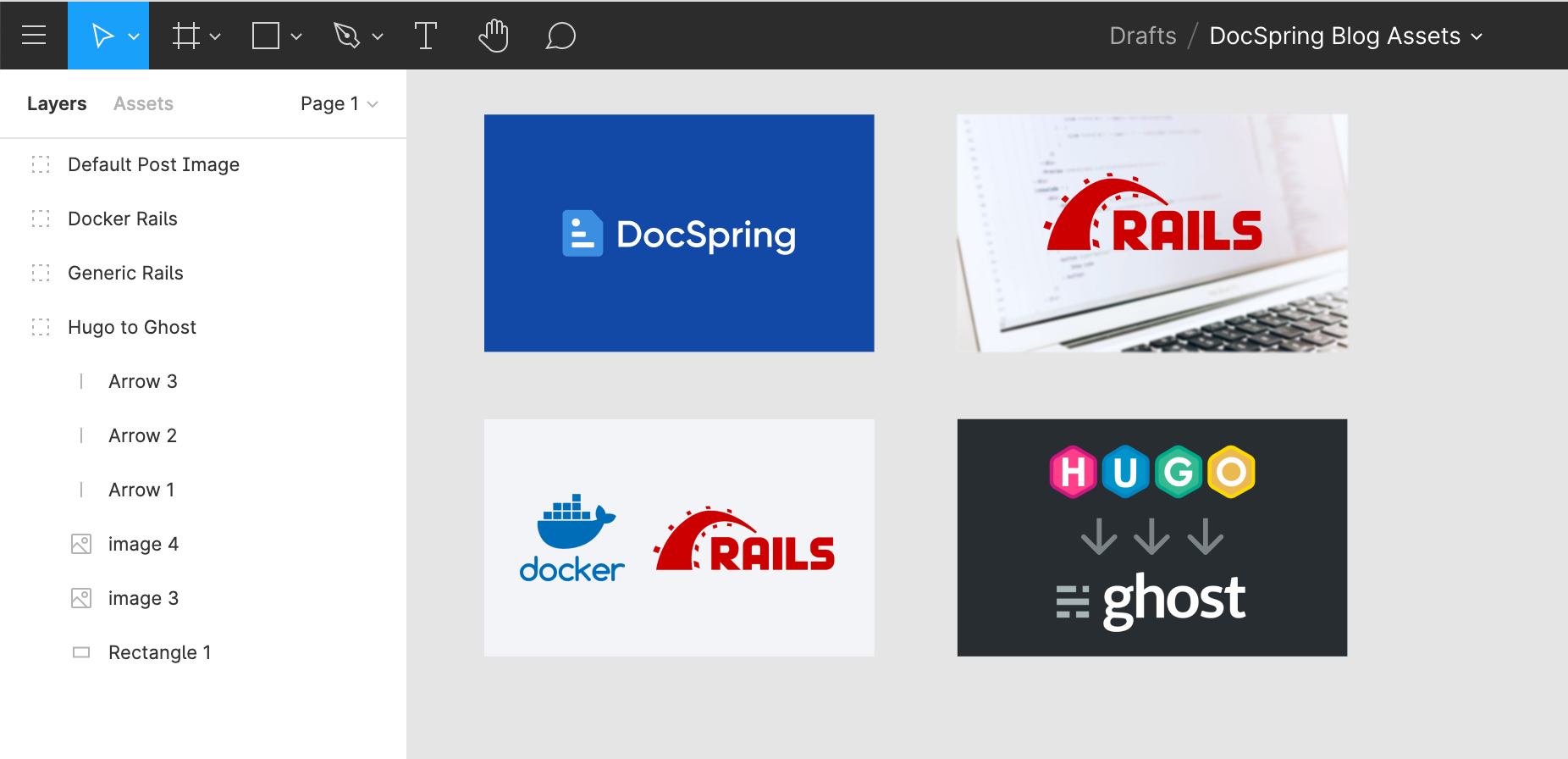Click image icon beside image 3
The height and width of the screenshot is (759, 1568).
(x=81, y=598)
